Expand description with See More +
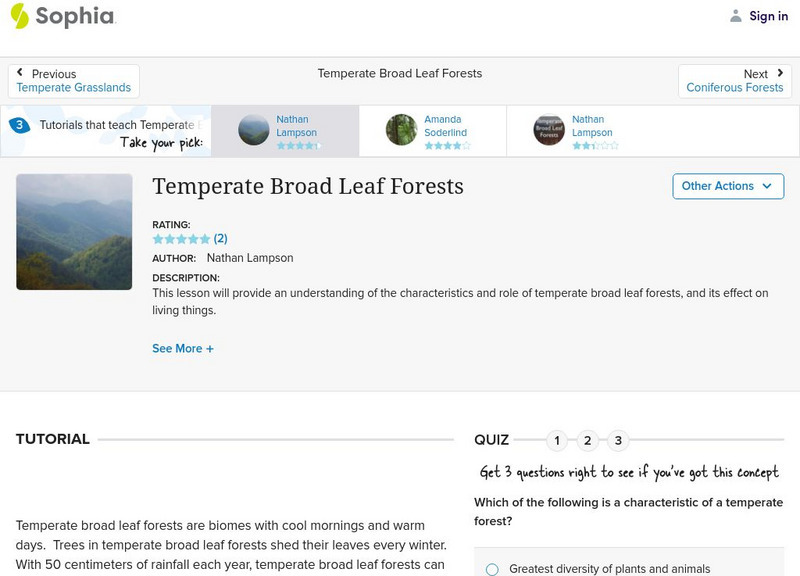 click(x=183, y=349)
